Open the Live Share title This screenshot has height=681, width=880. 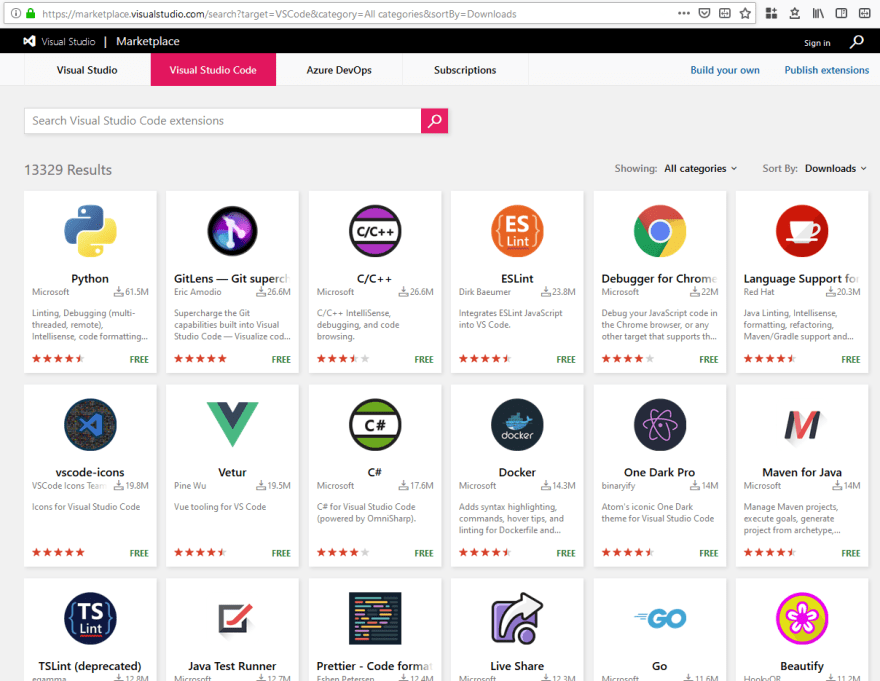pyautogui.click(x=517, y=666)
